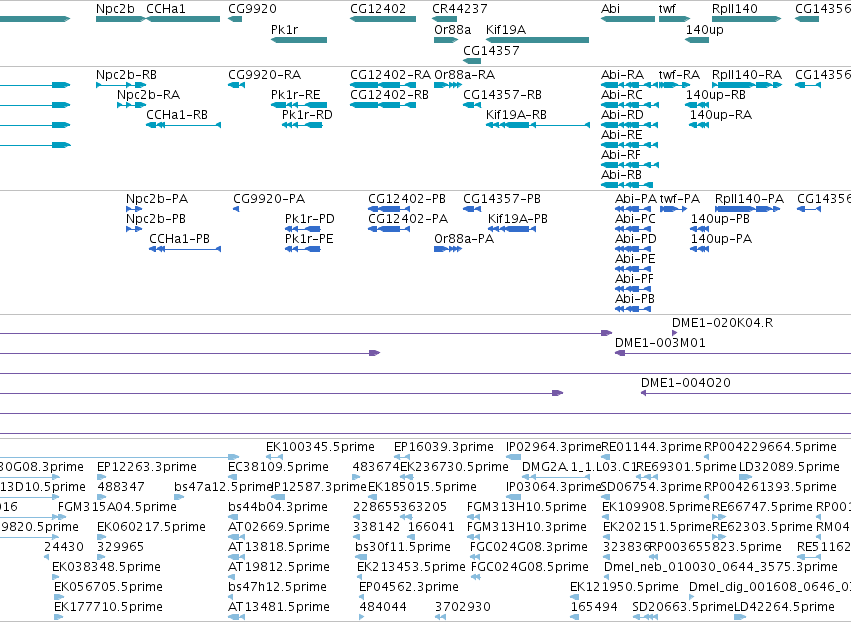Click EST AT02669.5prime
The image size is (851, 622).
236,537
